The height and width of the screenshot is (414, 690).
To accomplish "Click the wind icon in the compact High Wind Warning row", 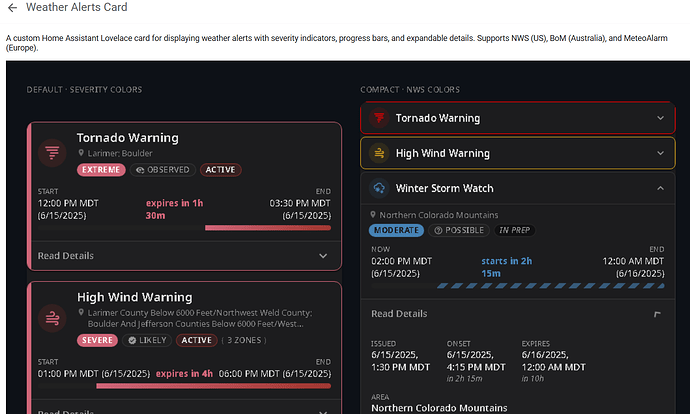I will (x=379, y=153).
